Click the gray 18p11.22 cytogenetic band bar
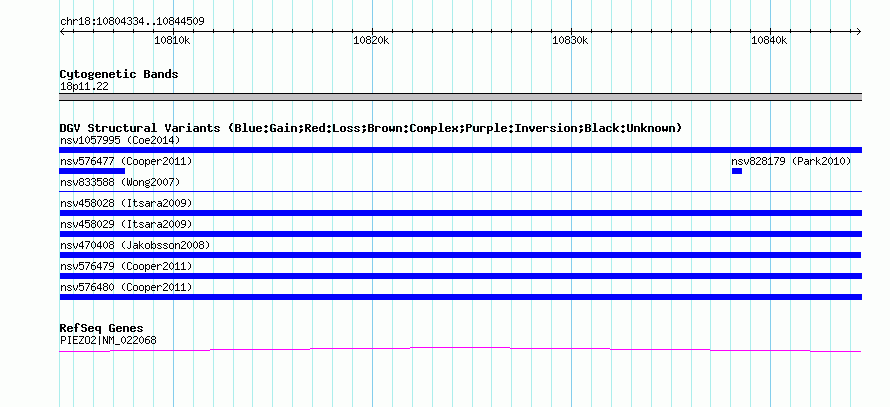This screenshot has width=890, height=407. (x=460, y=97)
